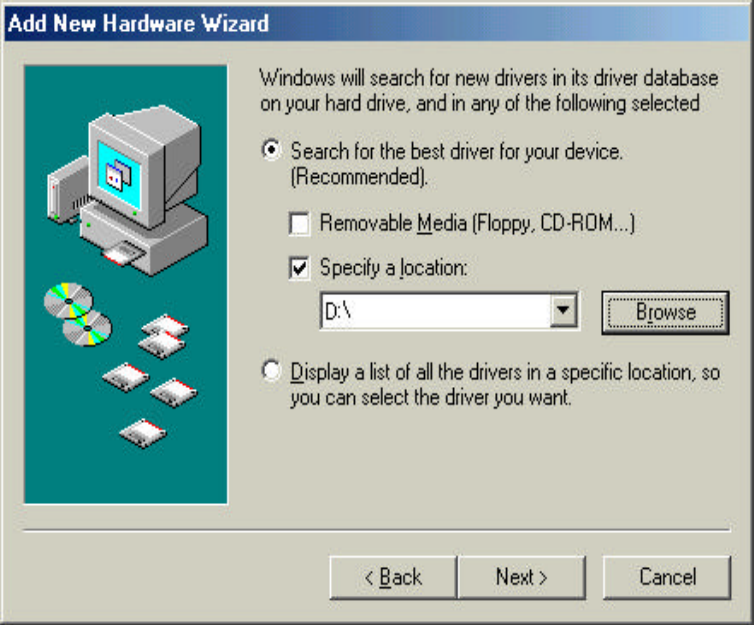Click the Display a list of all drivers label

(x=505, y=385)
